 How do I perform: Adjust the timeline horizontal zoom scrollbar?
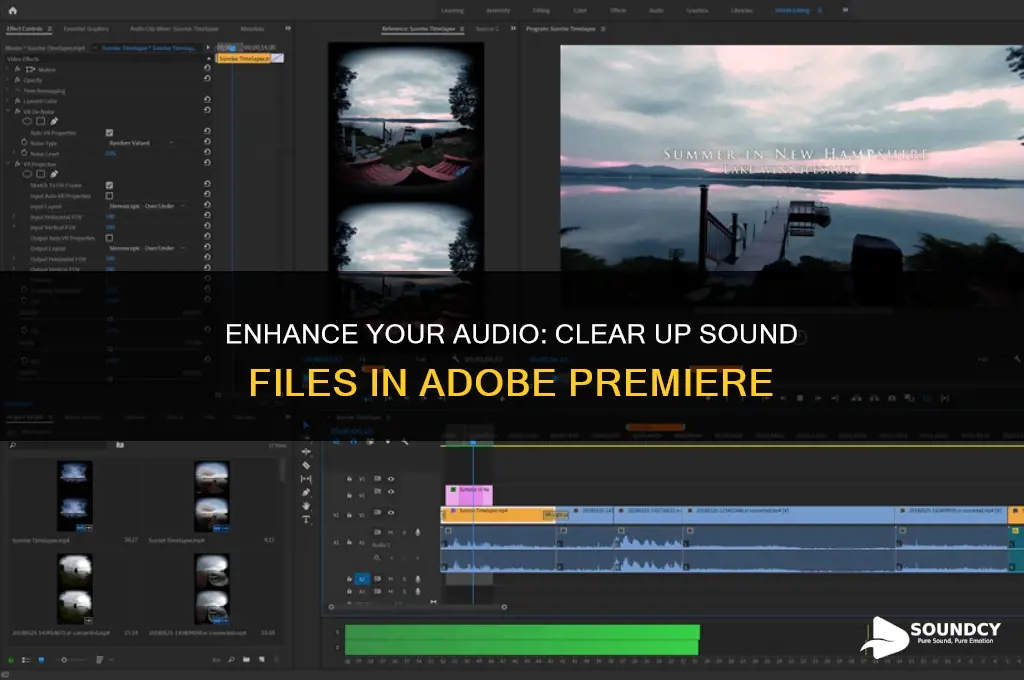tap(418, 607)
